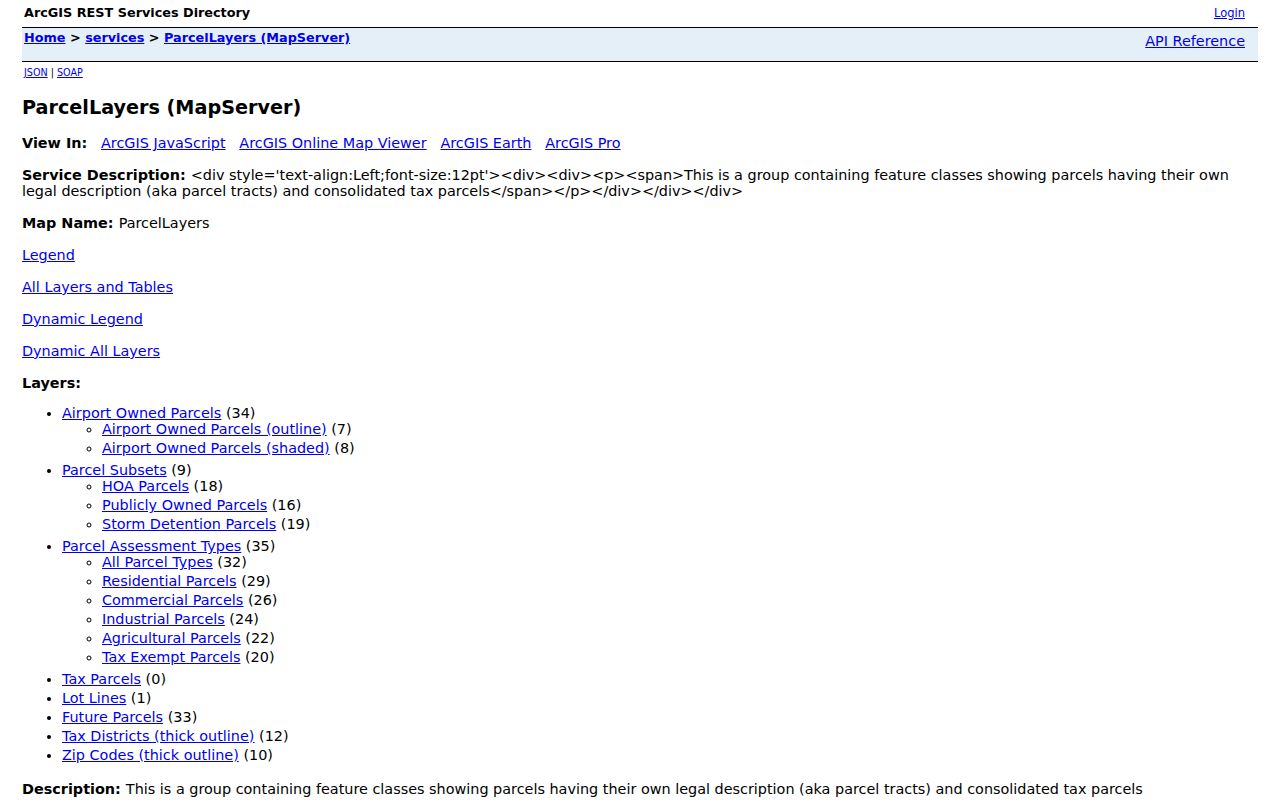Open Tax Districts (thick outline) layer

(x=158, y=736)
